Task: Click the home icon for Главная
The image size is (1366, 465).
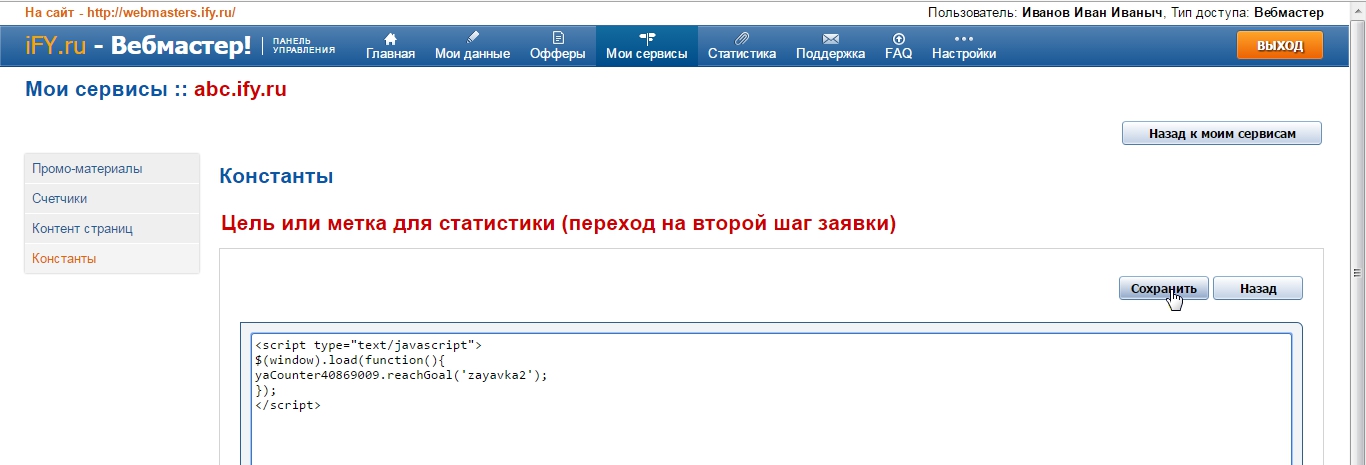Action: click(390, 38)
